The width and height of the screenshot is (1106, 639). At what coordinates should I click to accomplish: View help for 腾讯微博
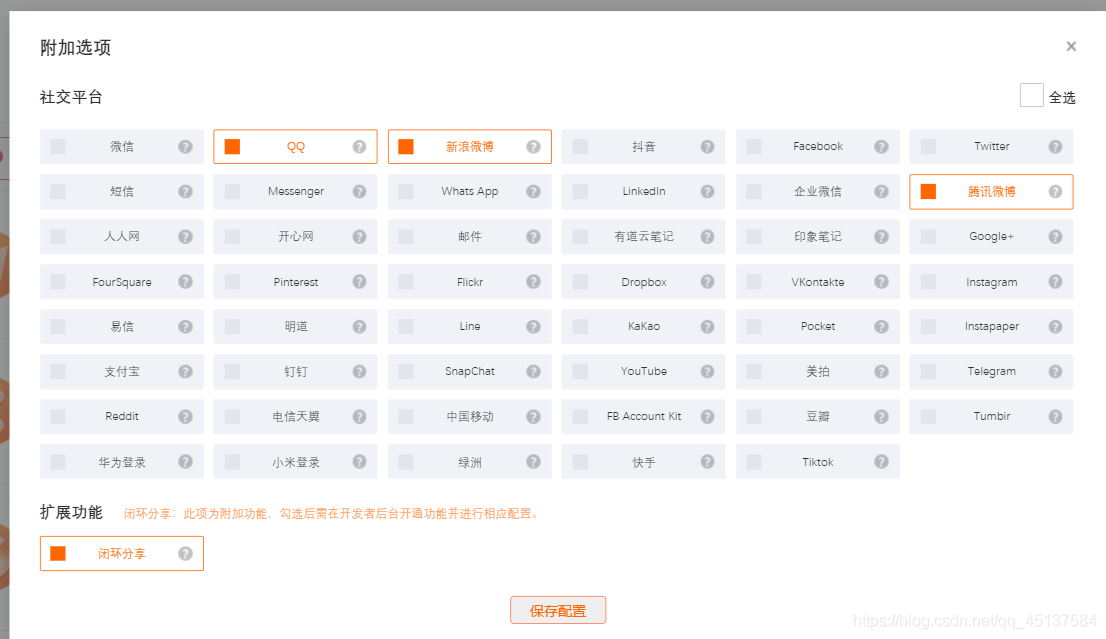click(x=1055, y=191)
